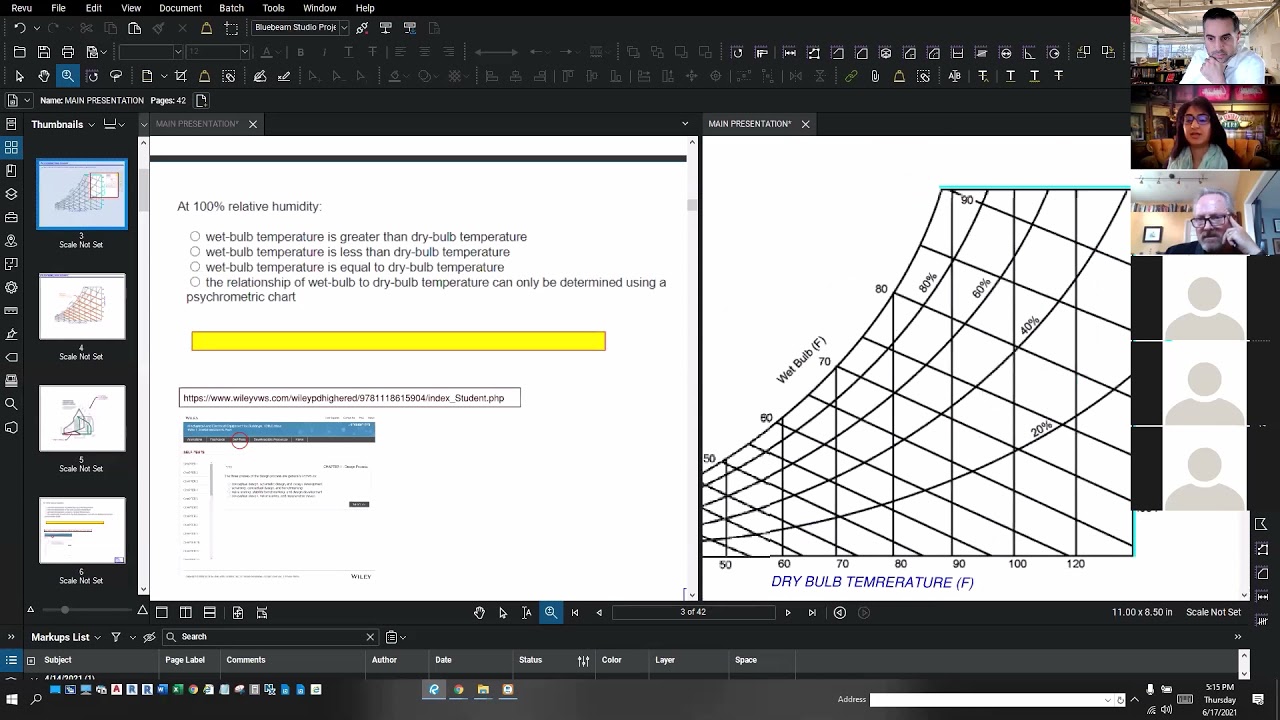Select the arrow Select tool in the top toolbar

19,76
